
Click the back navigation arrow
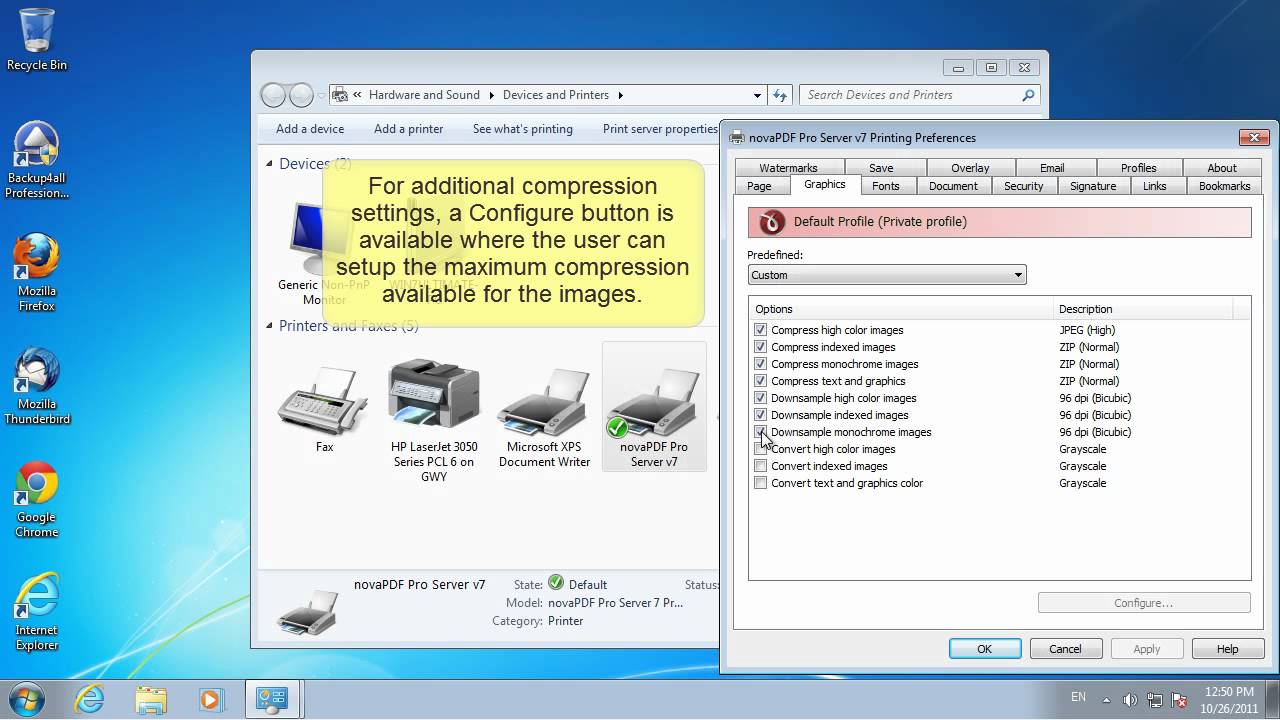(272, 95)
